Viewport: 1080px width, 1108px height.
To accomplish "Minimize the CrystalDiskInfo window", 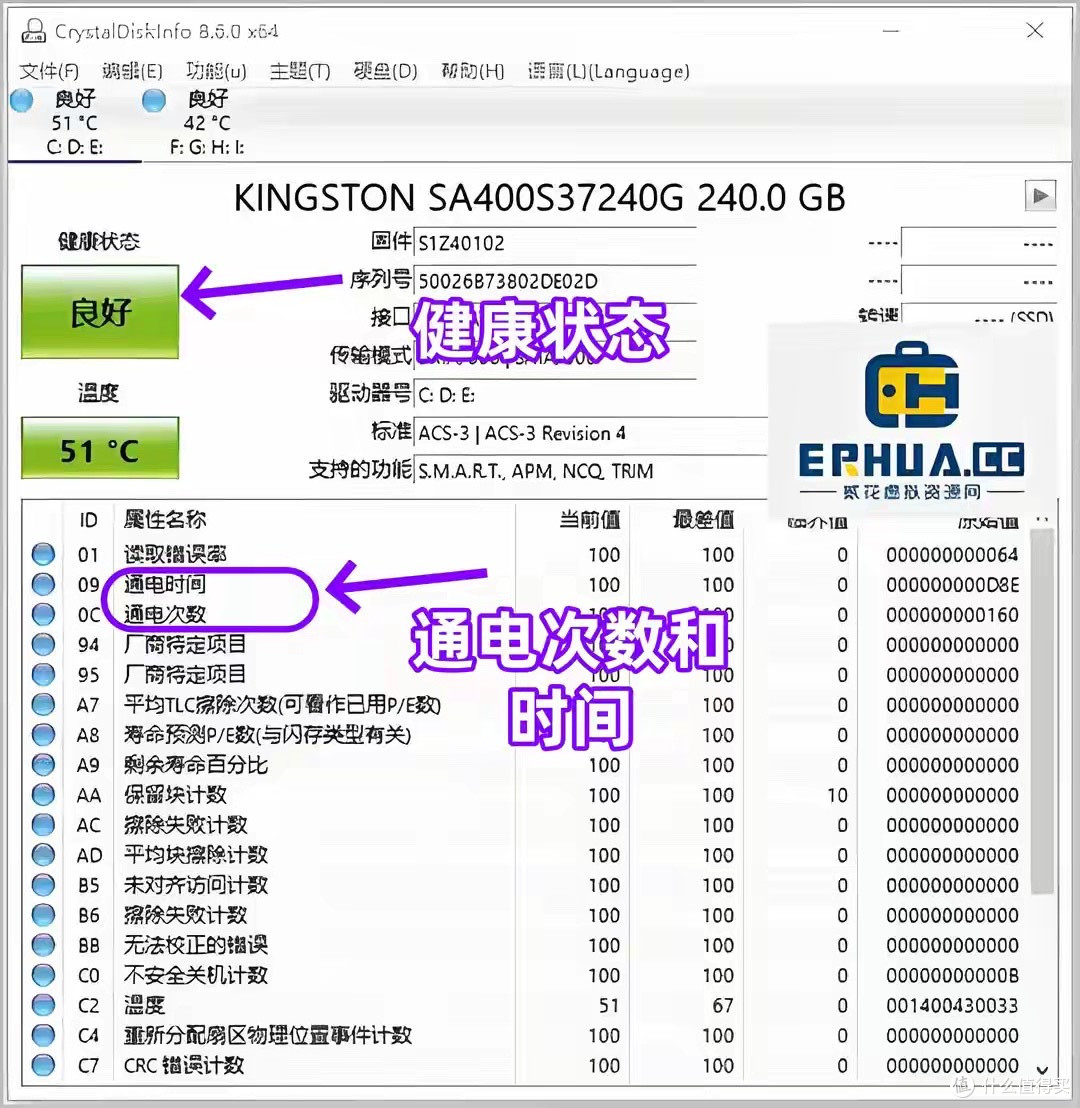I will tap(891, 30).
